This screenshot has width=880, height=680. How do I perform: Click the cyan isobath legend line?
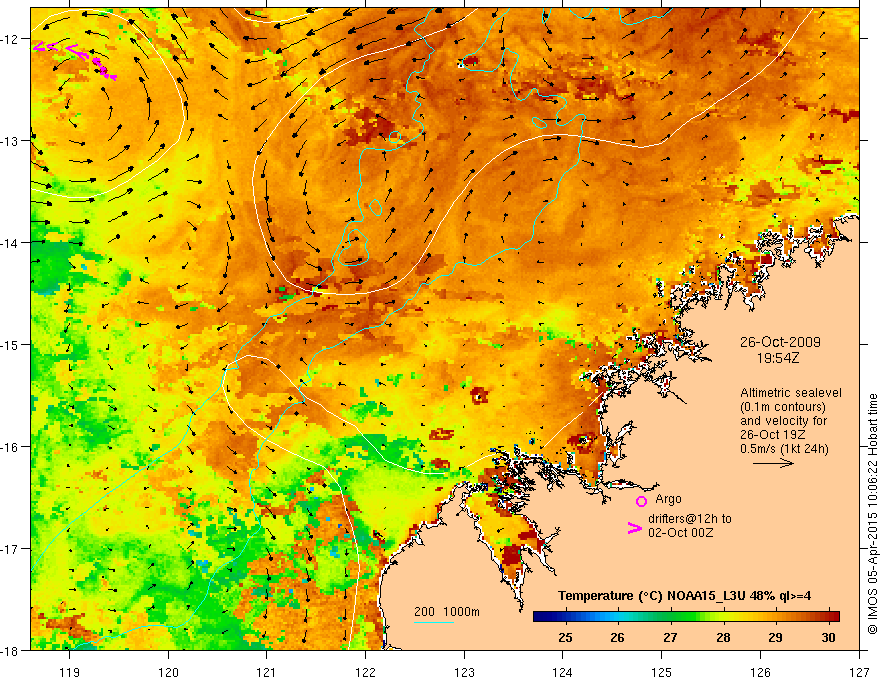[434, 622]
